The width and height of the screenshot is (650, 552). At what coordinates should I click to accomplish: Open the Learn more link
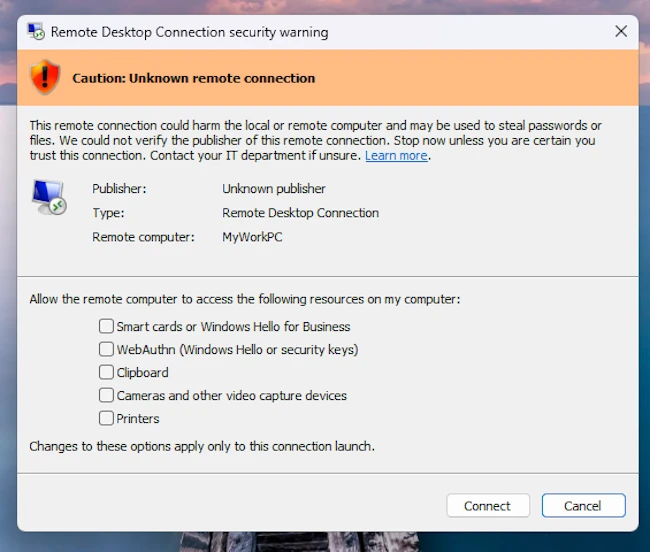coord(396,155)
